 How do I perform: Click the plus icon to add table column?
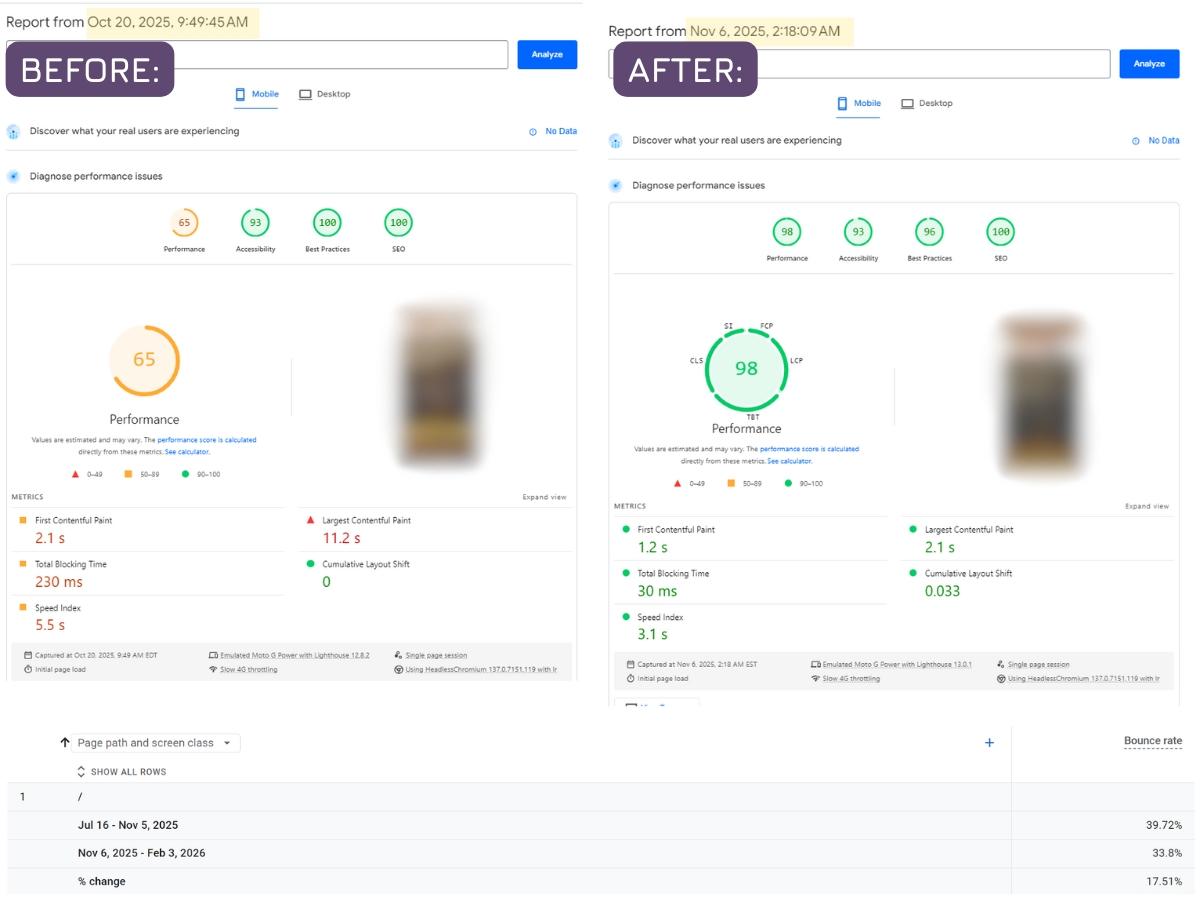point(989,742)
